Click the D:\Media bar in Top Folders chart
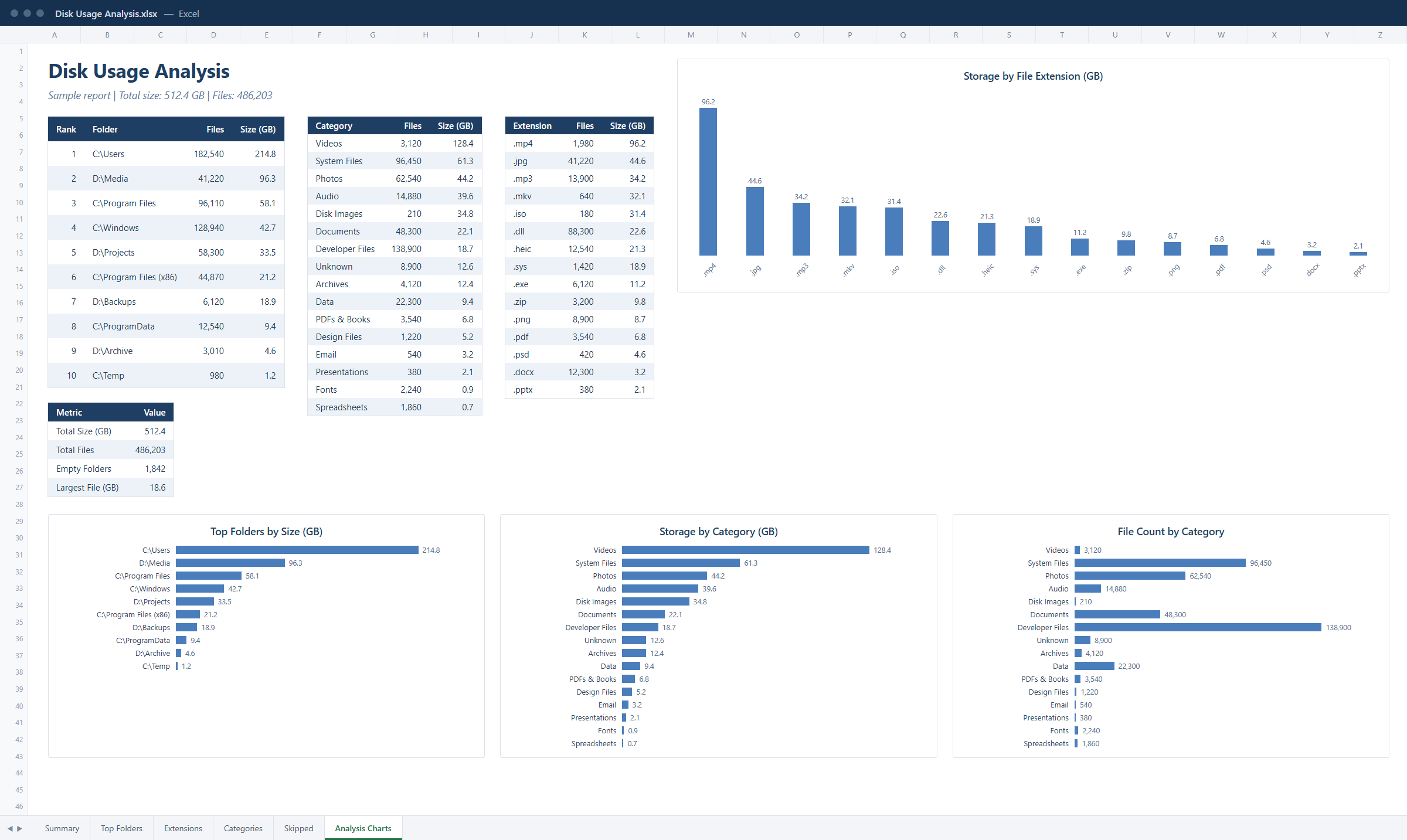The height and width of the screenshot is (840, 1407). pyautogui.click(x=230, y=563)
